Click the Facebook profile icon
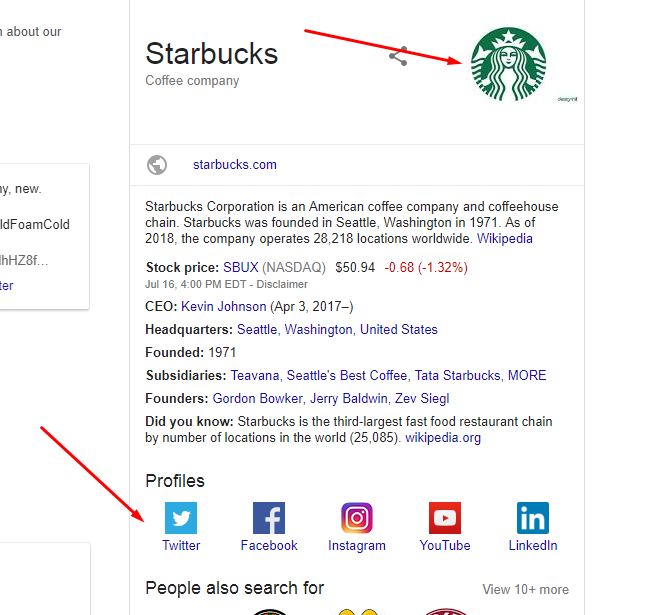This screenshot has width=657, height=615. point(269,518)
